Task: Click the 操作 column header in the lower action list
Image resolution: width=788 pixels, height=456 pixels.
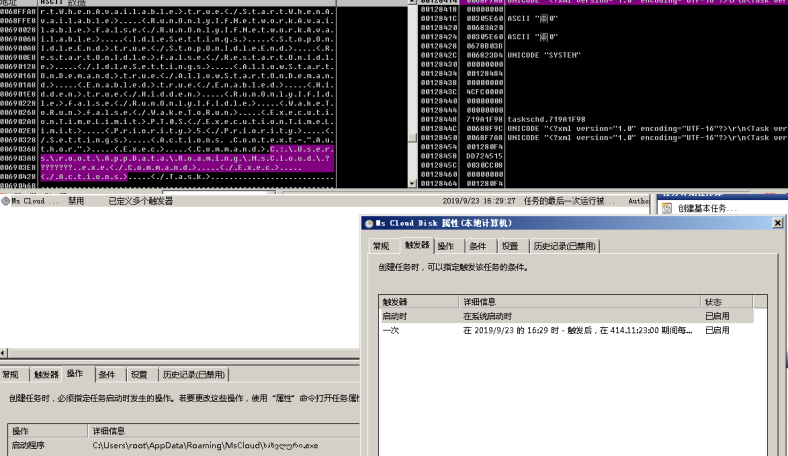Action: [x=48, y=431]
